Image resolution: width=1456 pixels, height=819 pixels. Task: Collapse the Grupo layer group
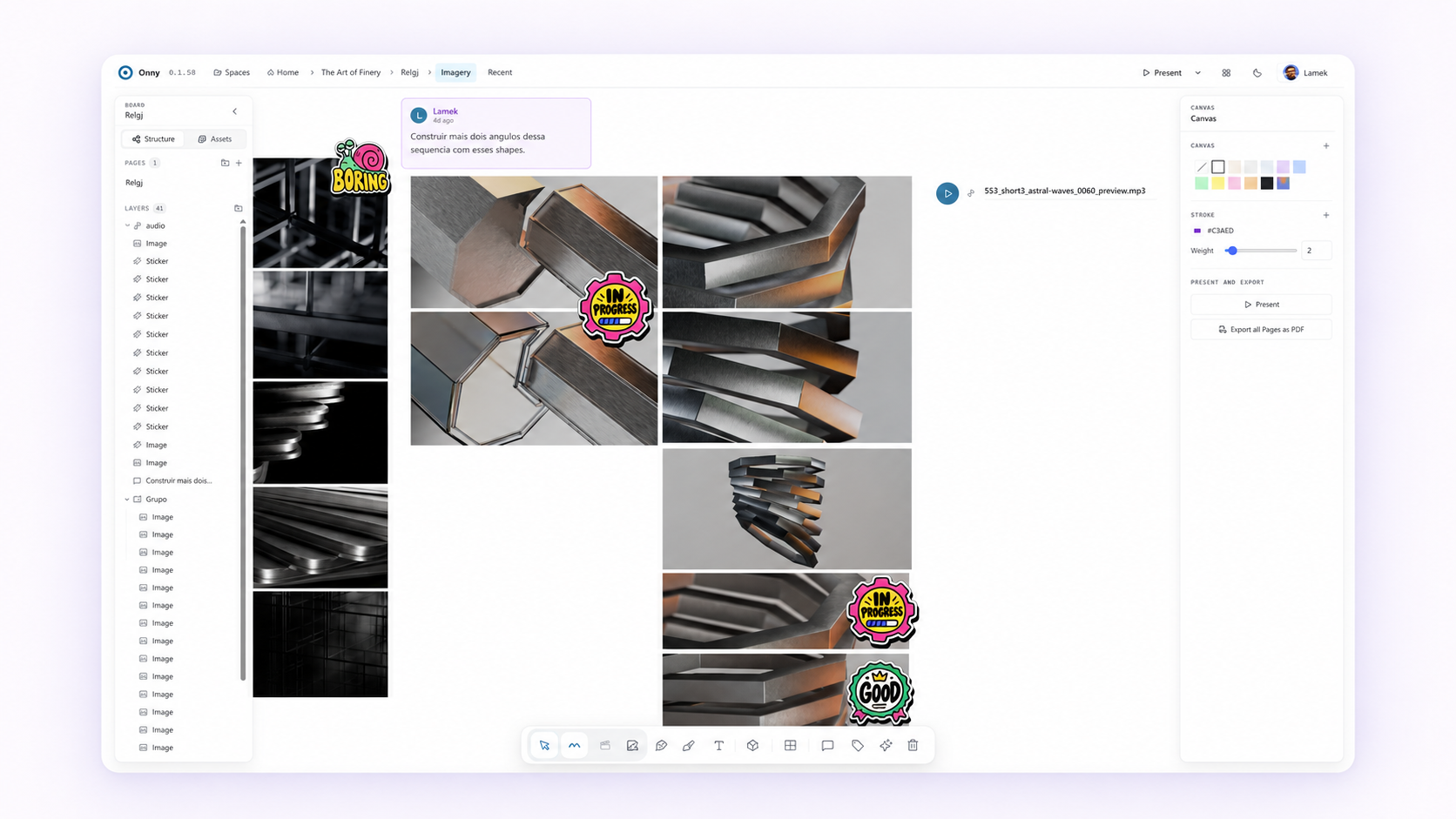[127, 500]
